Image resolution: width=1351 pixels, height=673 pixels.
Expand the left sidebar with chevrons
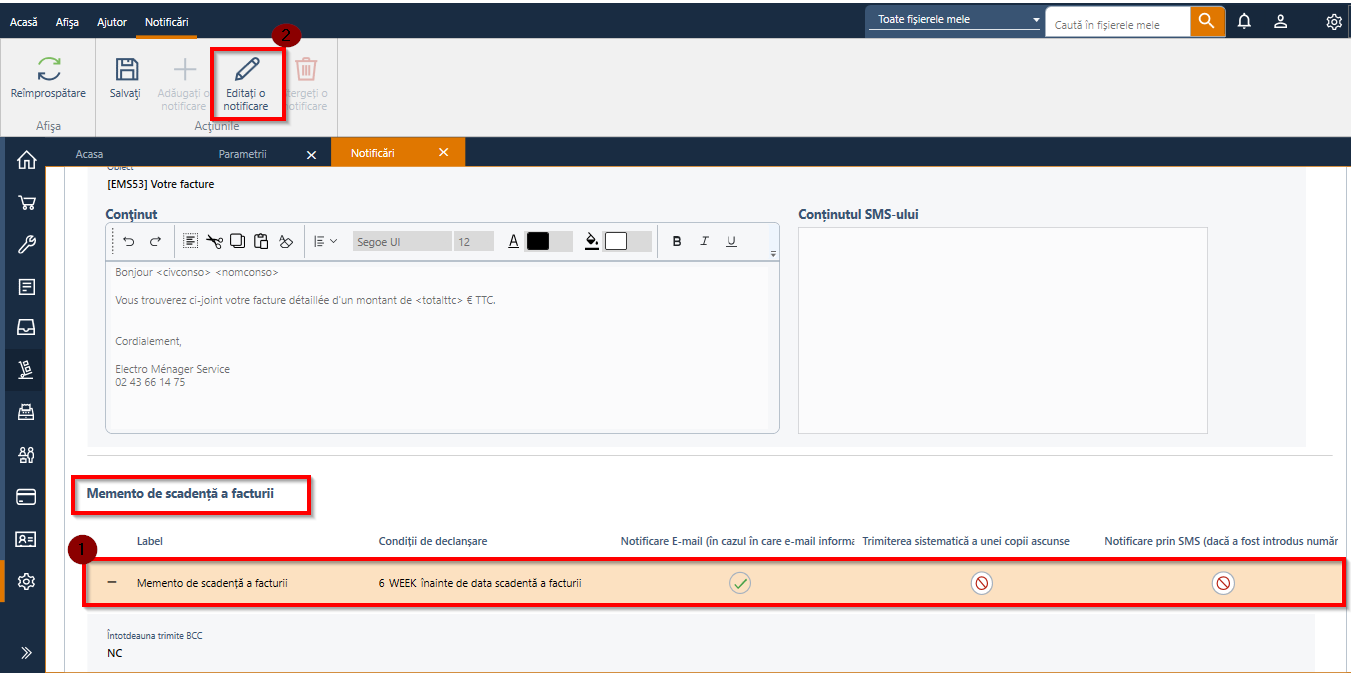[27, 653]
